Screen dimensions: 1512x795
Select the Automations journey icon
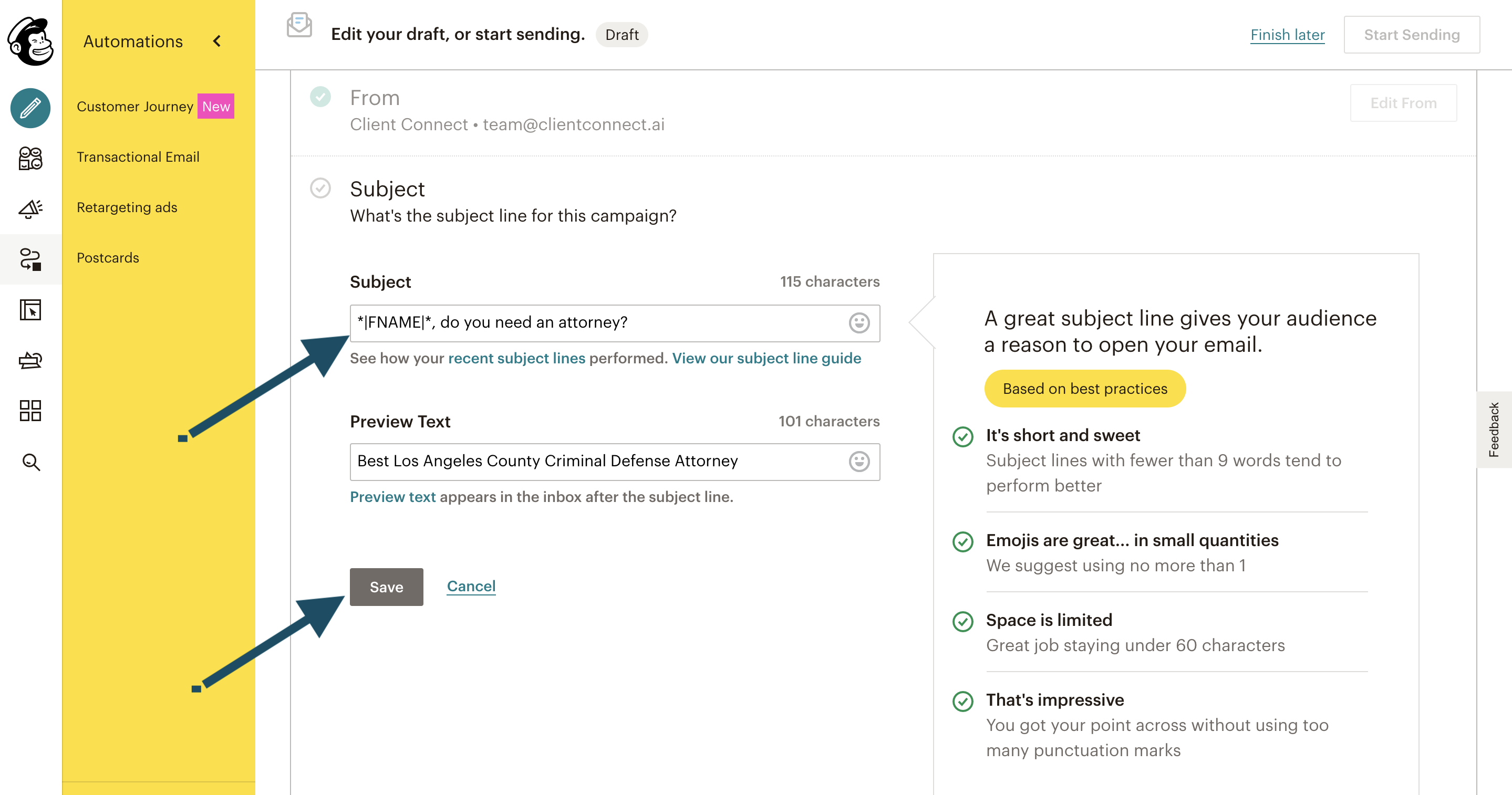pos(30,259)
